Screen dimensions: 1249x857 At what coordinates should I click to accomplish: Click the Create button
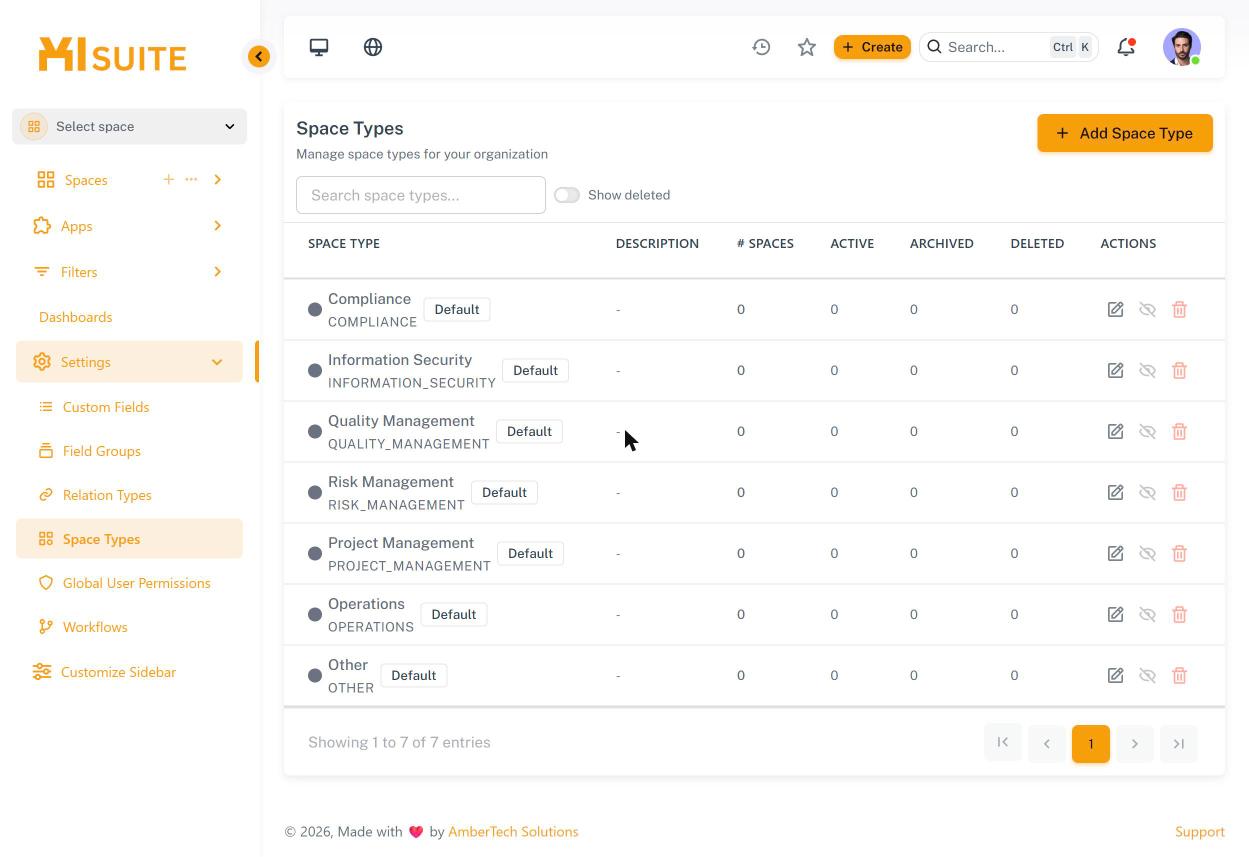(872, 47)
